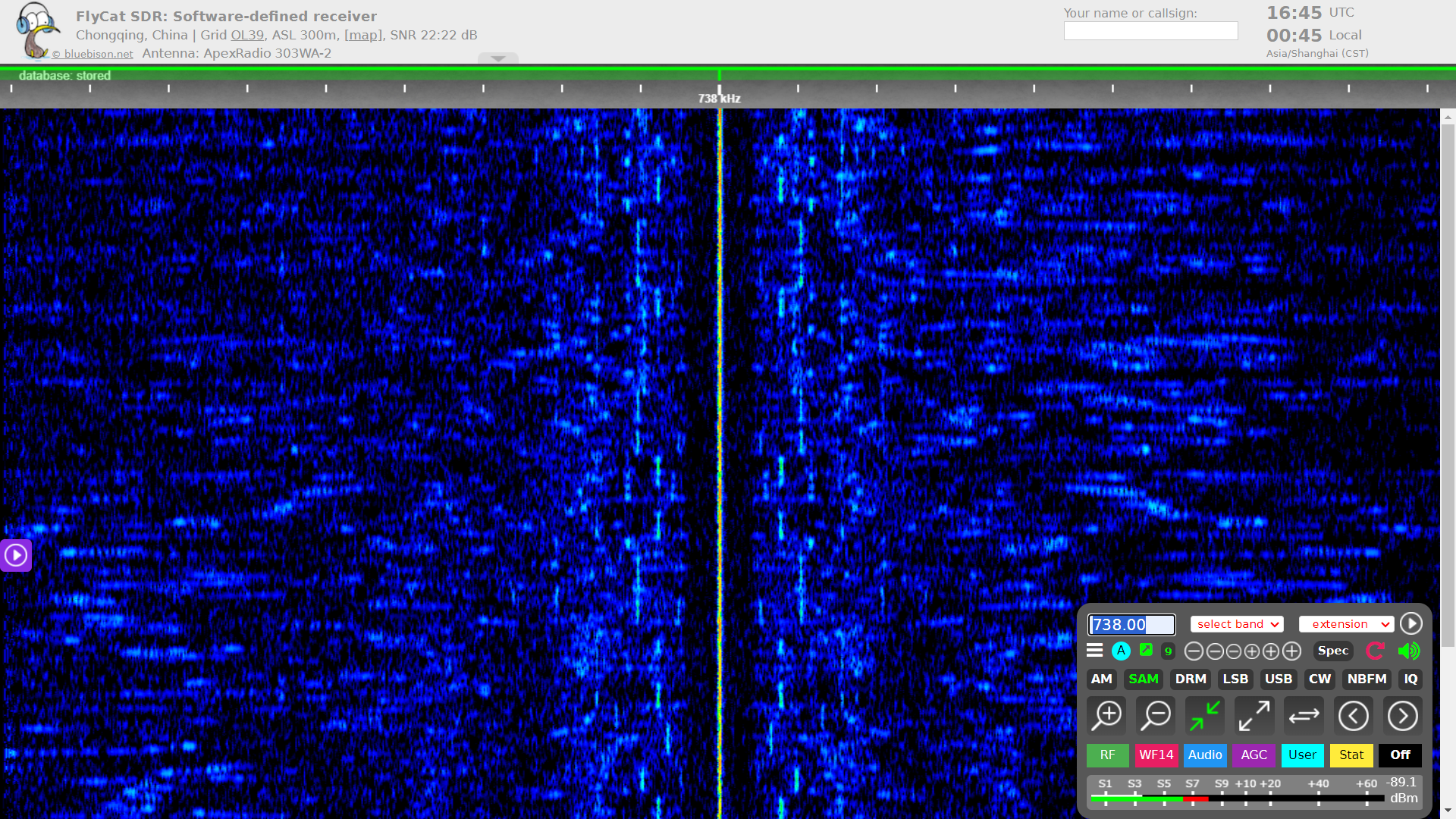
Task: Expand the top bar collapse arrow
Action: [x=498, y=58]
